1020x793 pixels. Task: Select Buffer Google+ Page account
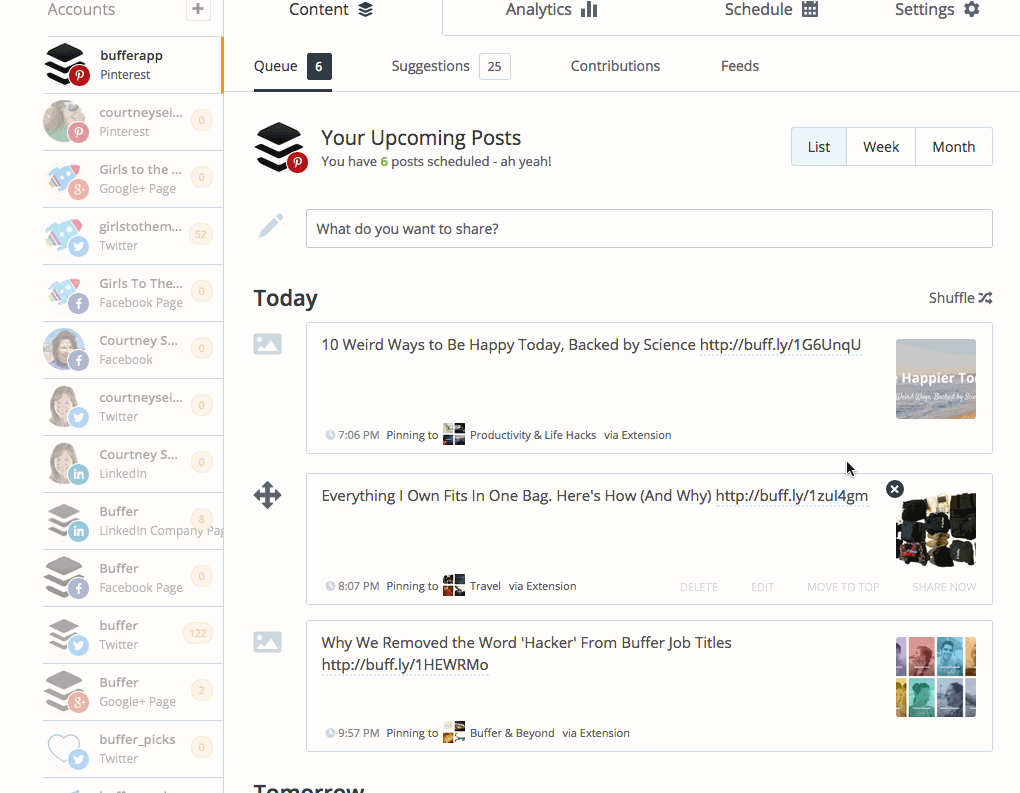pos(133,692)
